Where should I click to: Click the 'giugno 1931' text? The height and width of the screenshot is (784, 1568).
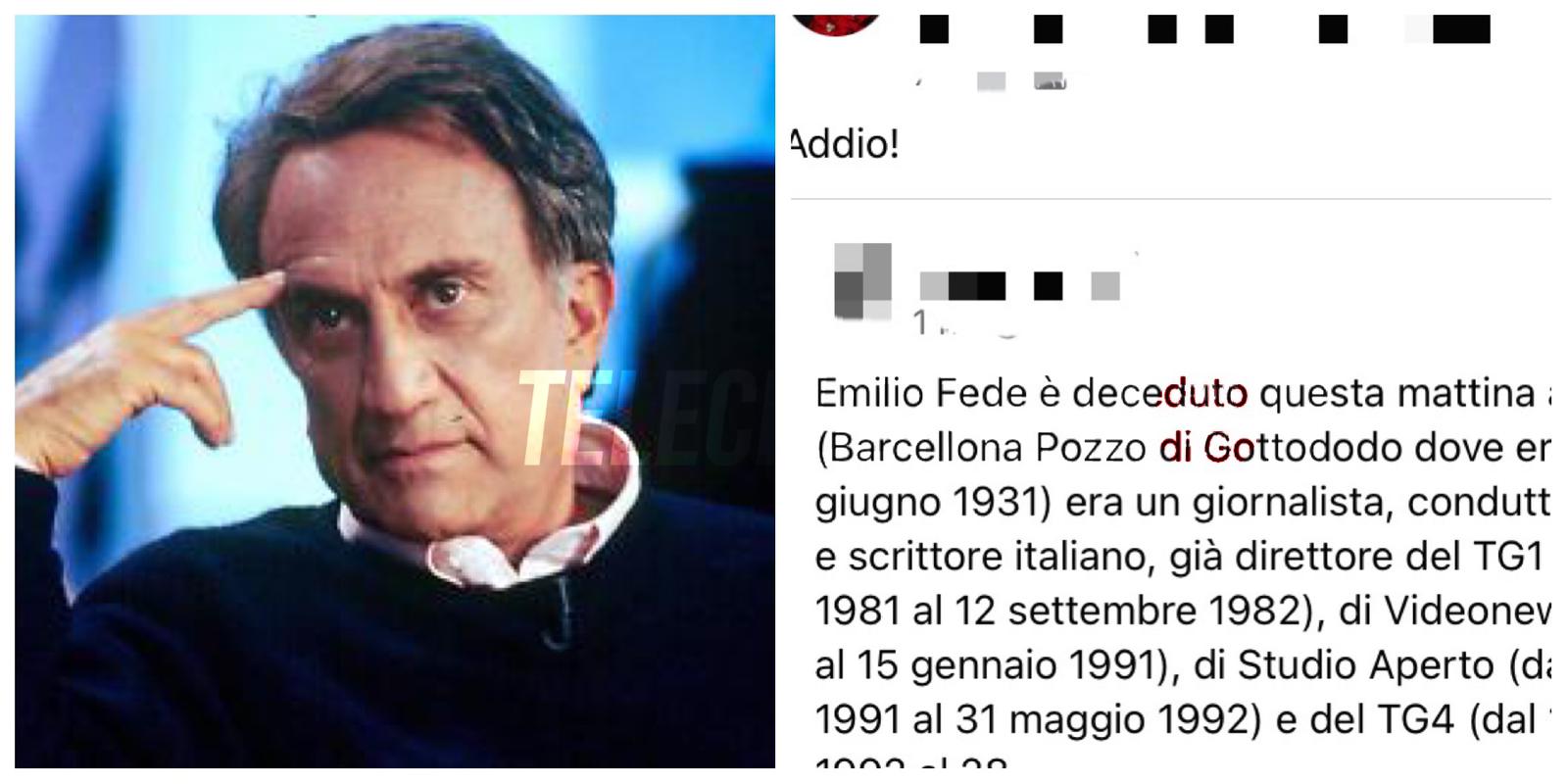[x=926, y=504]
